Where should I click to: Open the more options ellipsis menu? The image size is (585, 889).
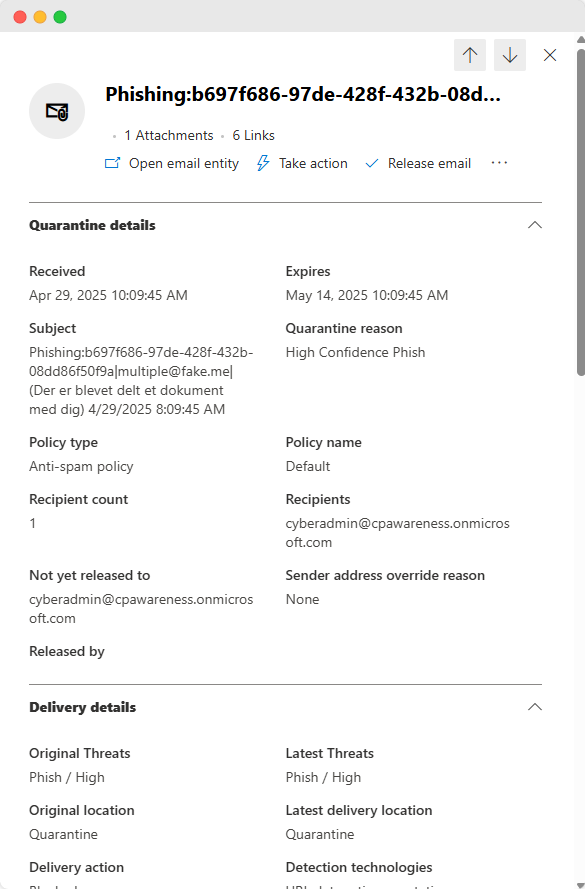499,163
